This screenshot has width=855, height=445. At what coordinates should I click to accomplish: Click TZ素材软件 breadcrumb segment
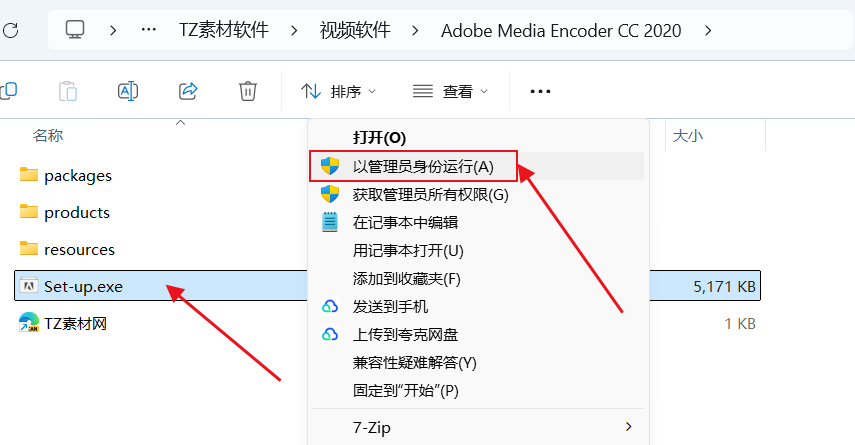[x=224, y=30]
